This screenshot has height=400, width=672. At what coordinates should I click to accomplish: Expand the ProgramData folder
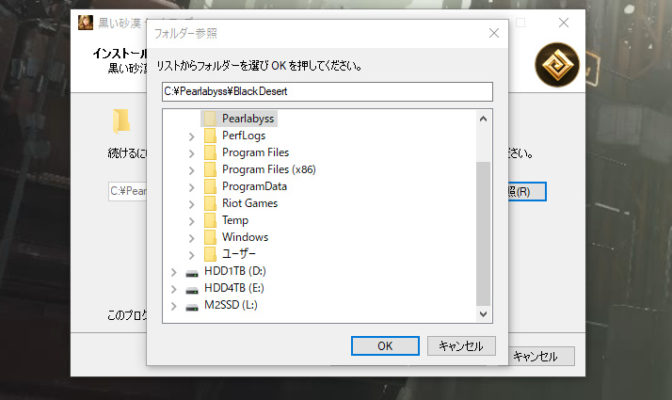(192, 187)
